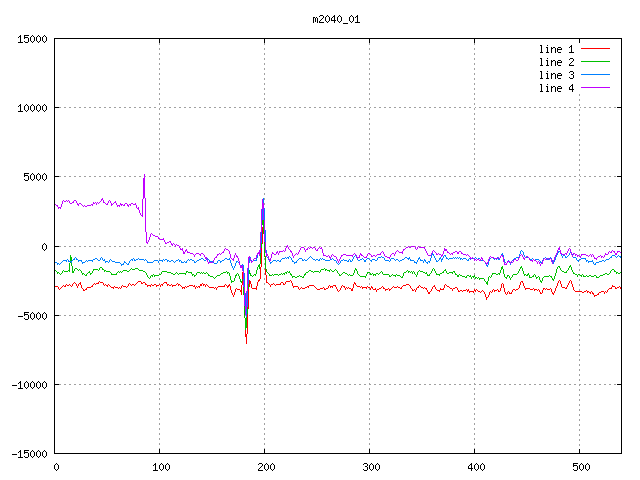This screenshot has height=480, width=640.
Task: Click the y-axis label 15000
Action: 32,39
